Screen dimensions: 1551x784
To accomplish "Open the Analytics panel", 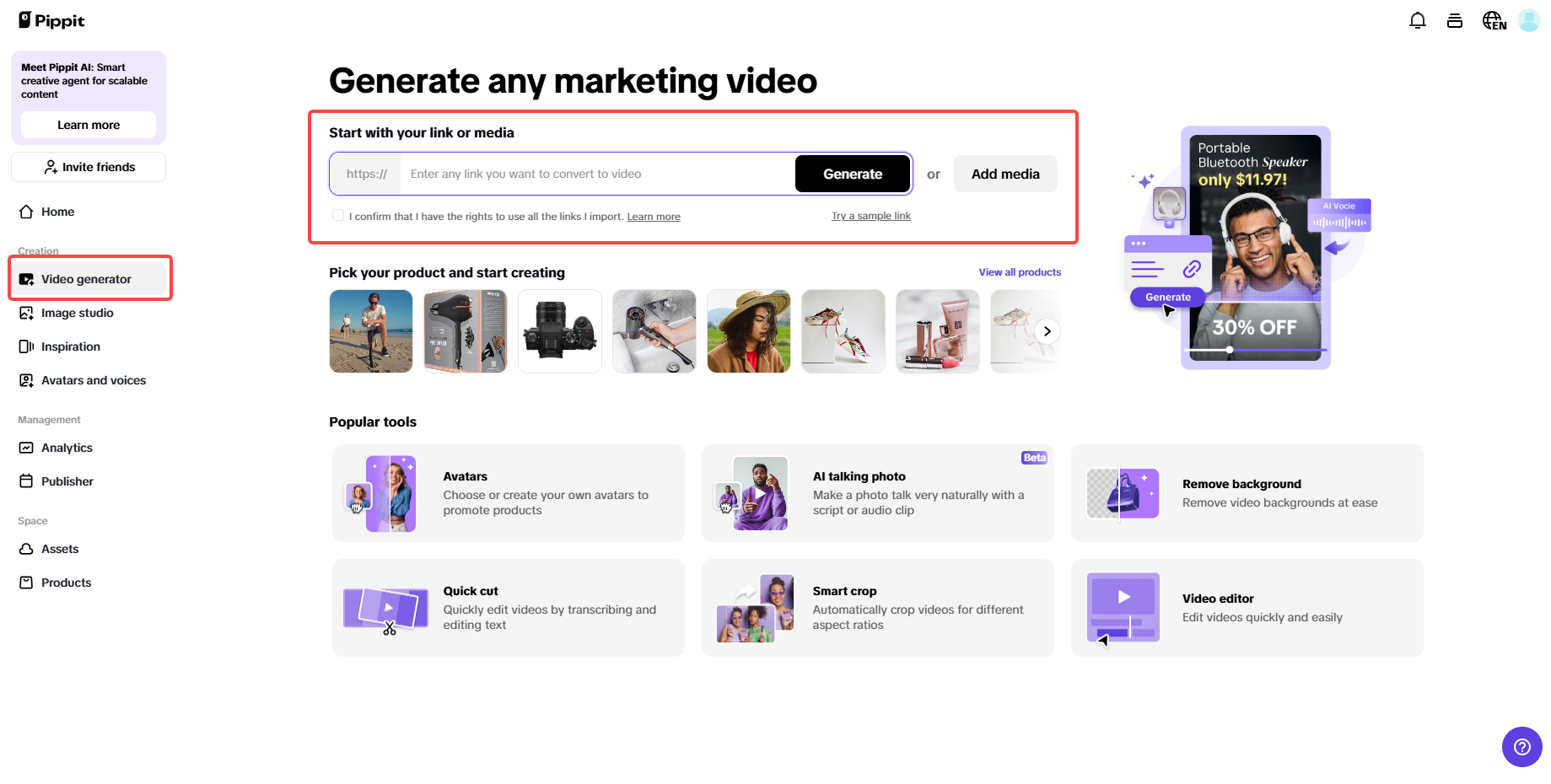I will [67, 448].
